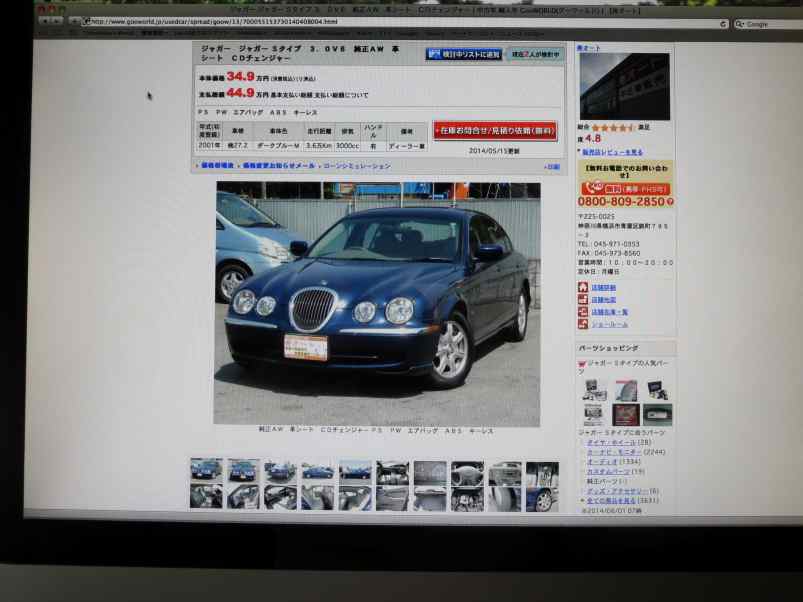Open the ローンシミュレーション link
Viewport: 803px width, 602px height.
click(x=357, y=166)
